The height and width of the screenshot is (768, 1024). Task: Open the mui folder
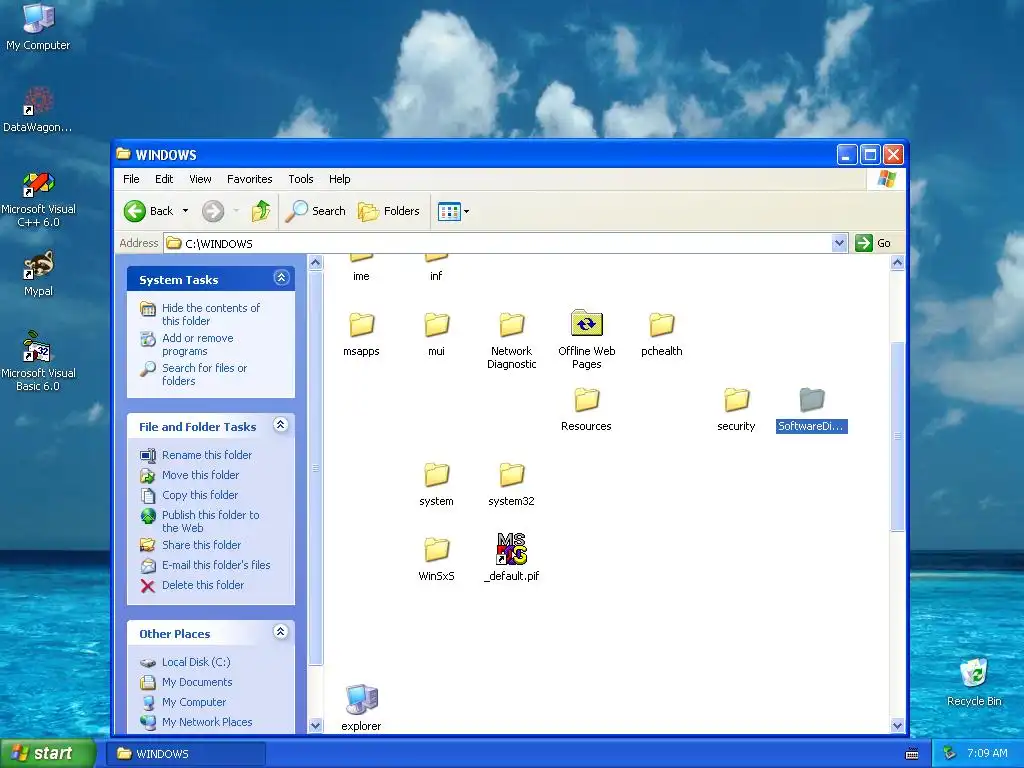pos(436,334)
